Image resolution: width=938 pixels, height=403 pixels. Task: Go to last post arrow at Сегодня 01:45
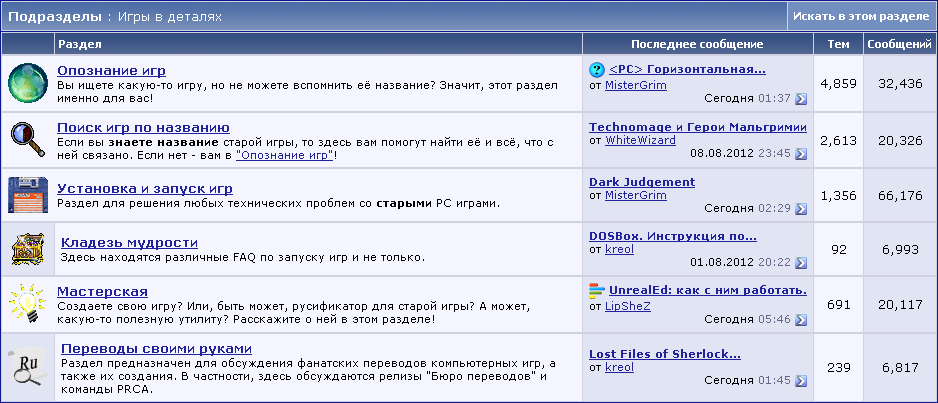[801, 381]
